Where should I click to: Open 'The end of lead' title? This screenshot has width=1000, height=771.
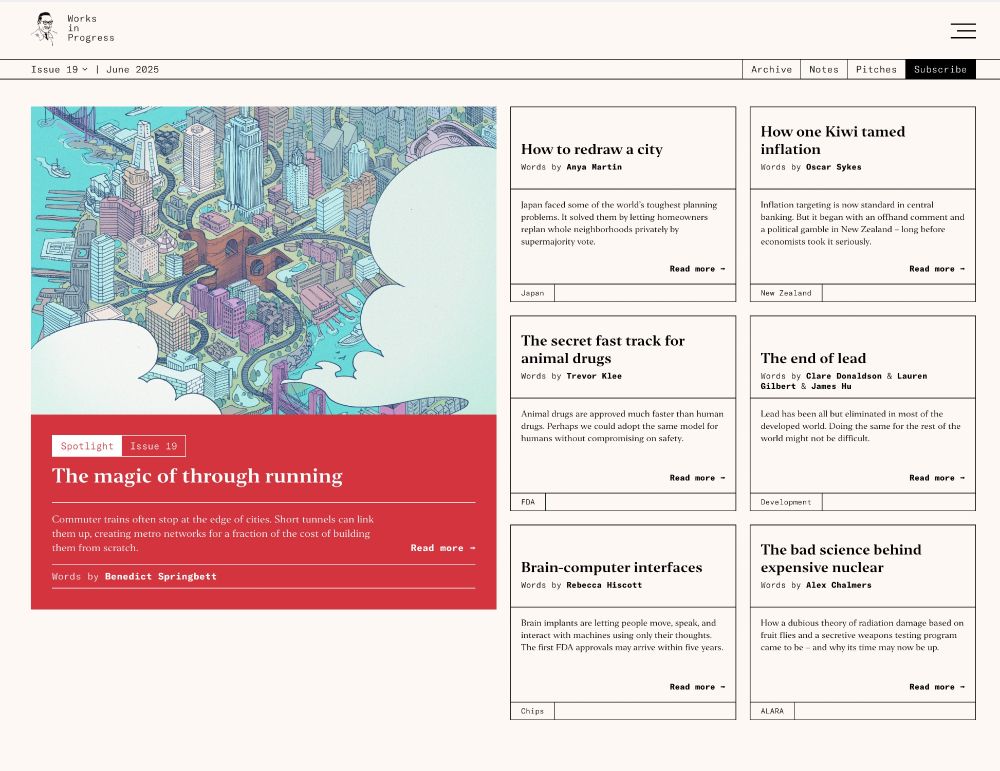(813, 358)
